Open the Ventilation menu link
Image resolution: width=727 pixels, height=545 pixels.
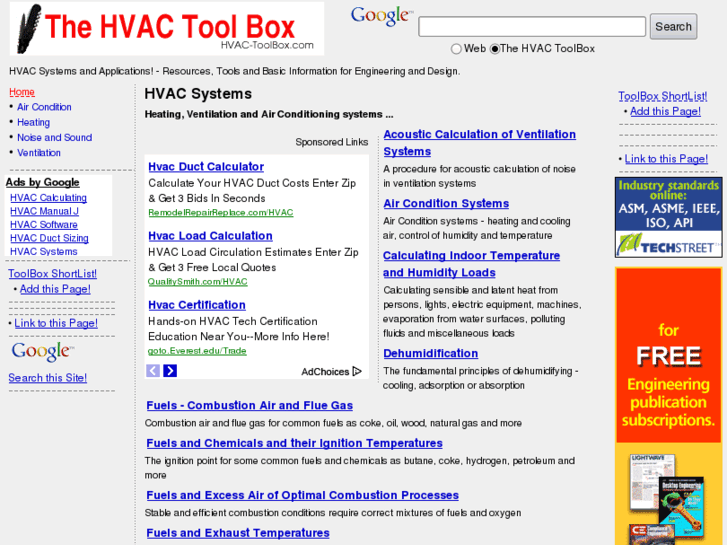click(x=38, y=153)
